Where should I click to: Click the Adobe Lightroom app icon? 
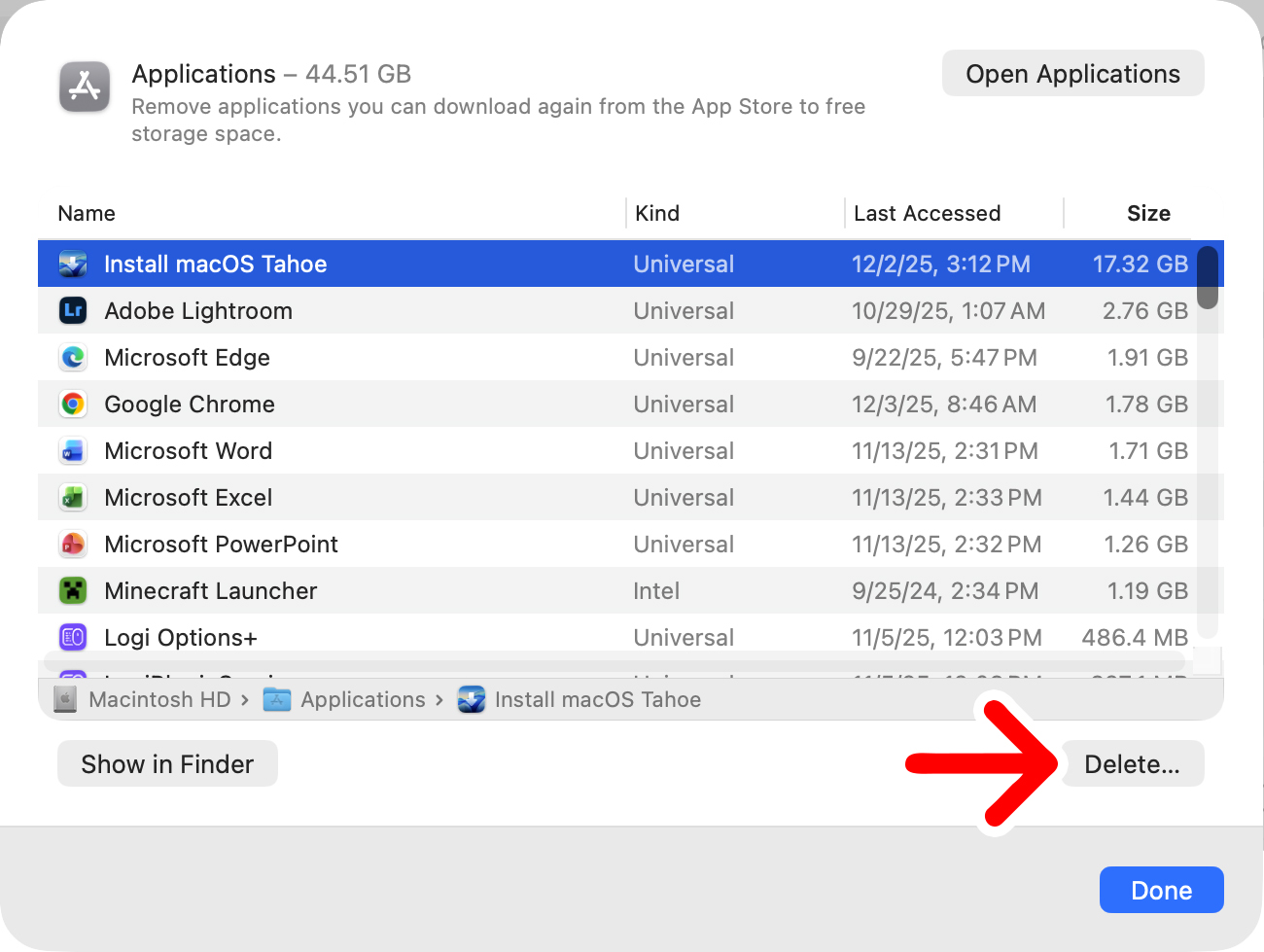73,311
